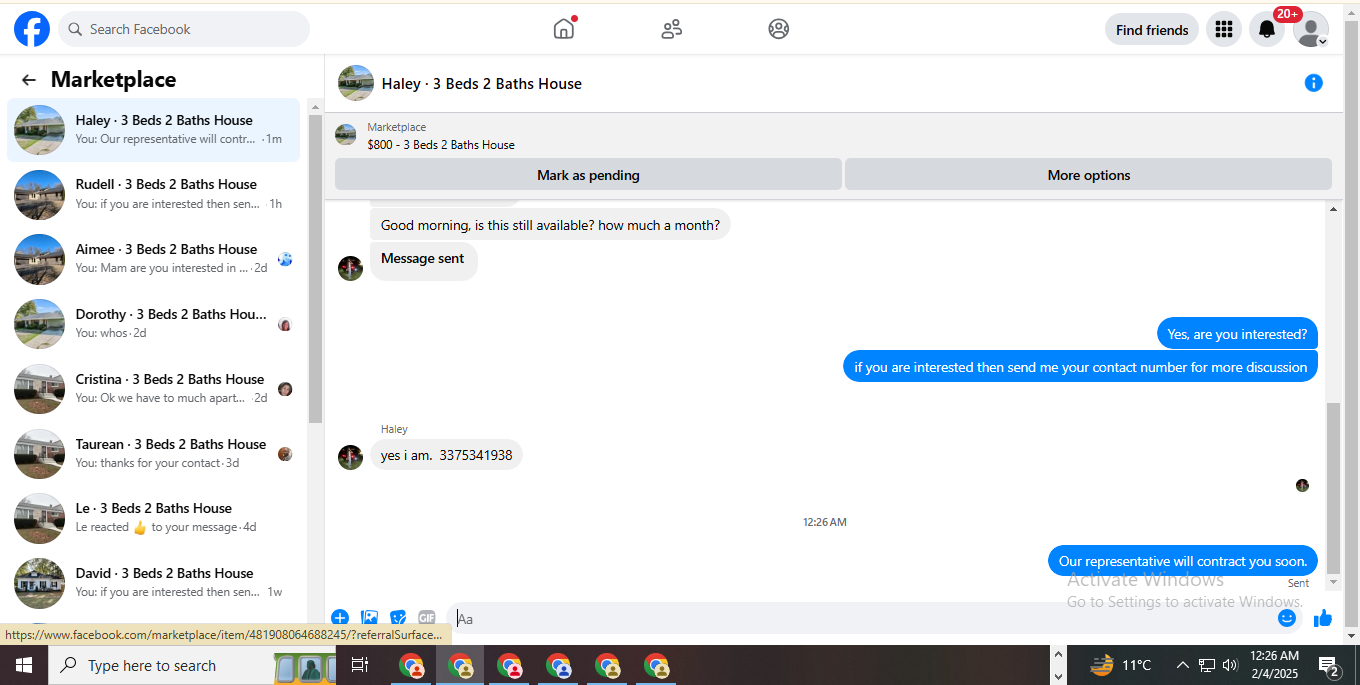The width and height of the screenshot is (1360, 685).
Task: Click Haley's avatar beside phone number message
Action: 350,457
